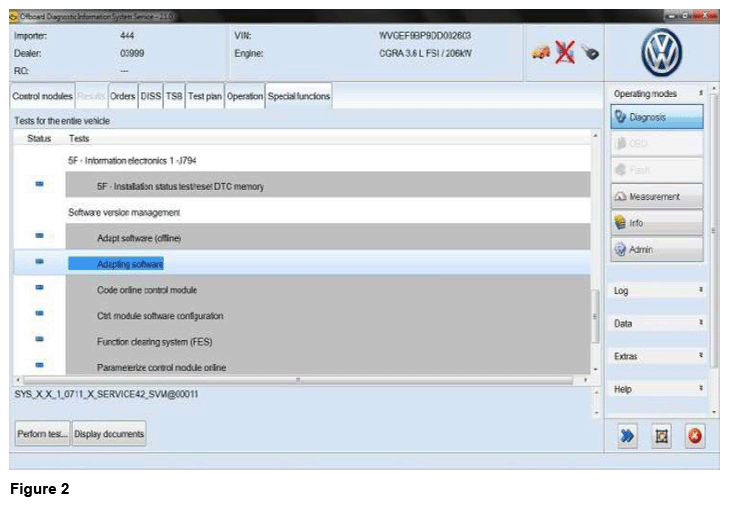Select the Special functions tab
The height and width of the screenshot is (506, 729).
click(x=299, y=96)
